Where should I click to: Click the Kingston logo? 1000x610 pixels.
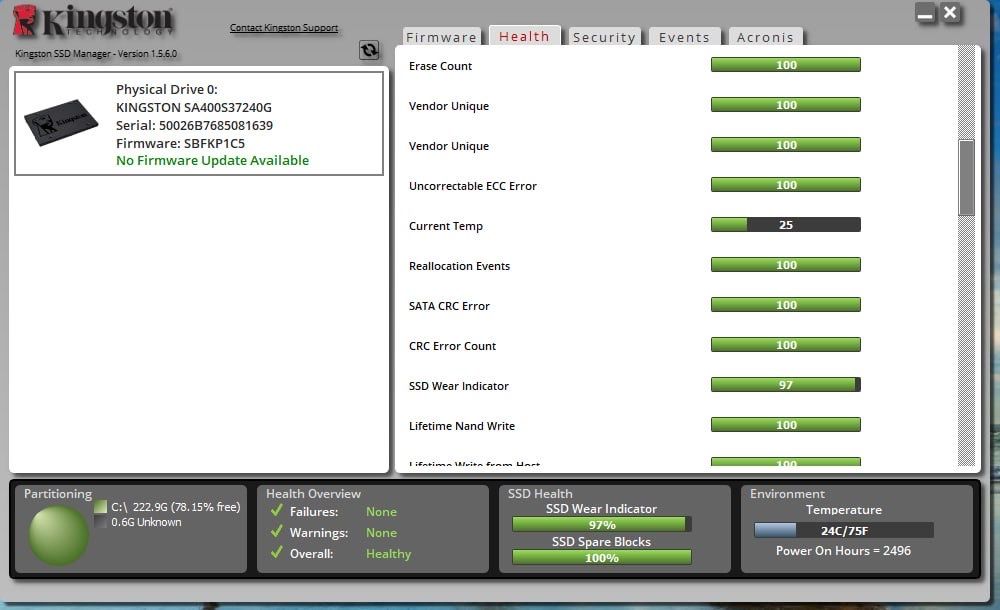[93, 21]
